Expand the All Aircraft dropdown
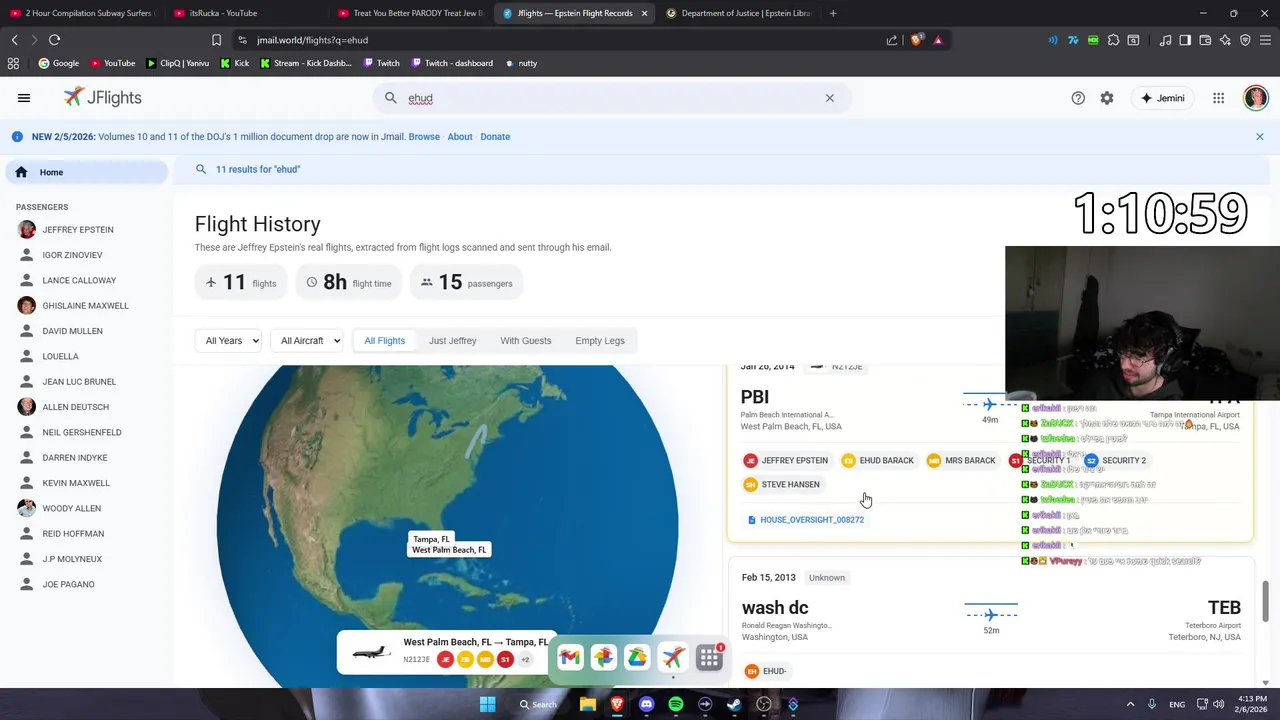Viewport: 1280px width, 720px height. click(306, 341)
